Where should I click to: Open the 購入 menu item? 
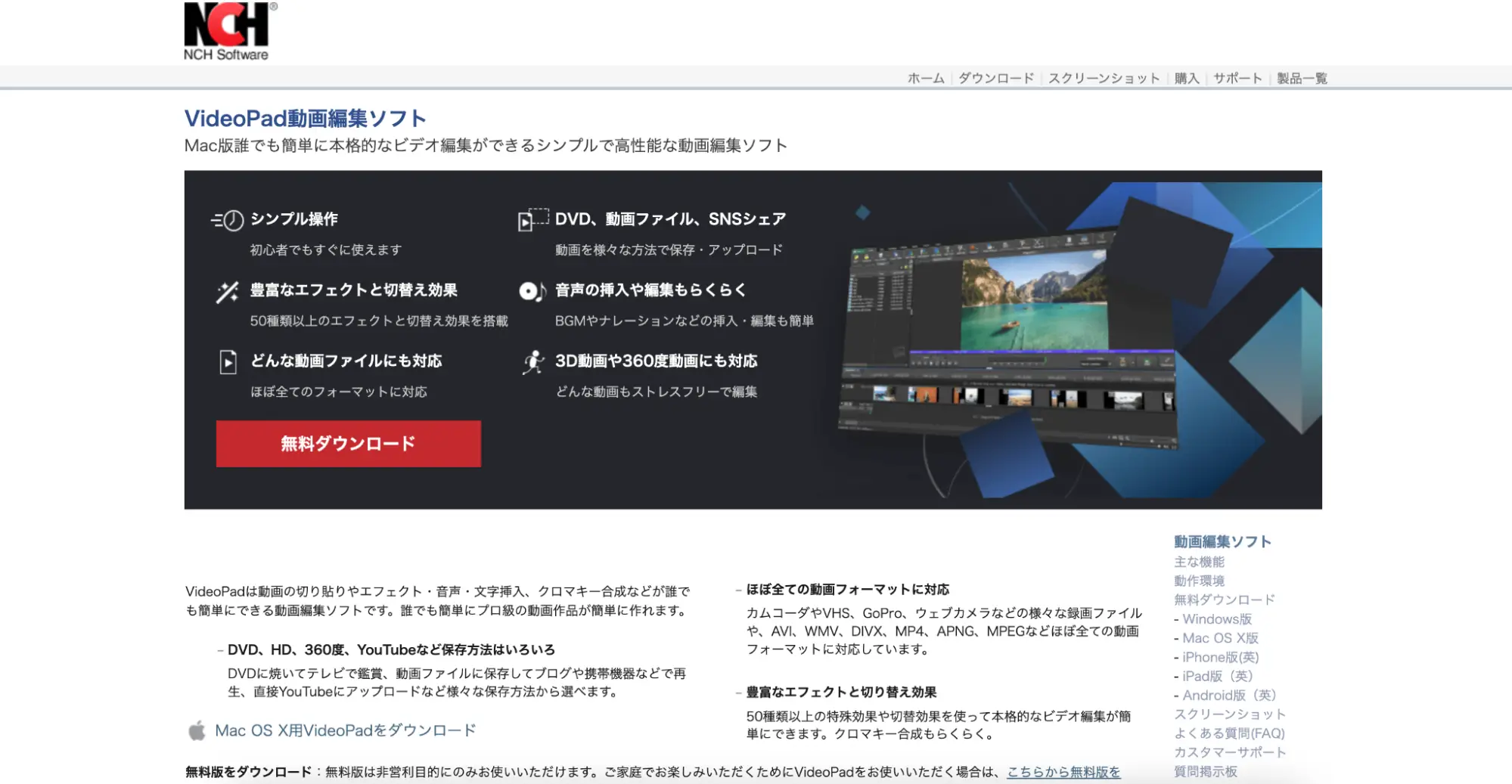1187,78
